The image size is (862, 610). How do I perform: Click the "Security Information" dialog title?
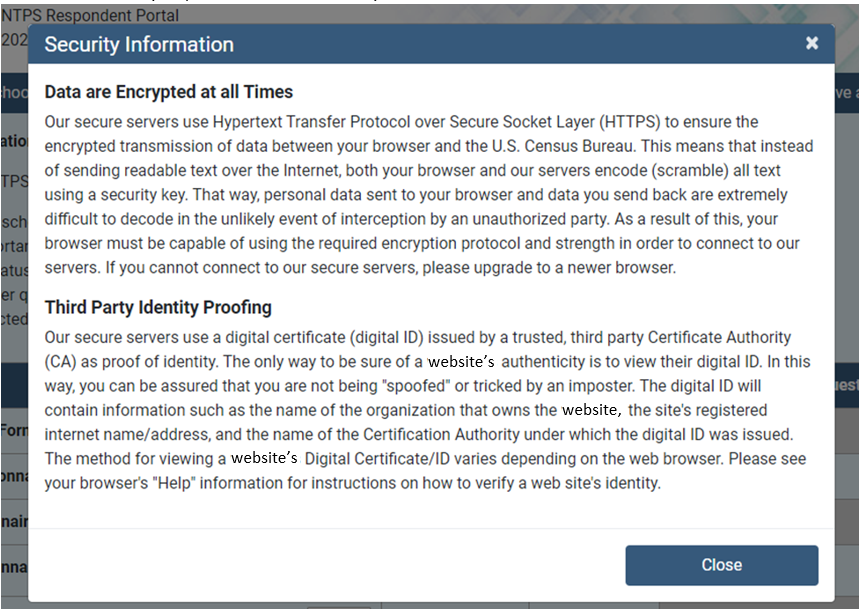coord(139,44)
